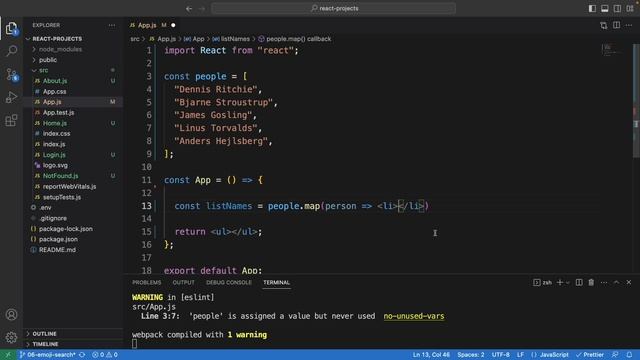This screenshot has width=640, height=360.
Task: Open the Manage gear settings icon
Action: [x=11, y=337]
